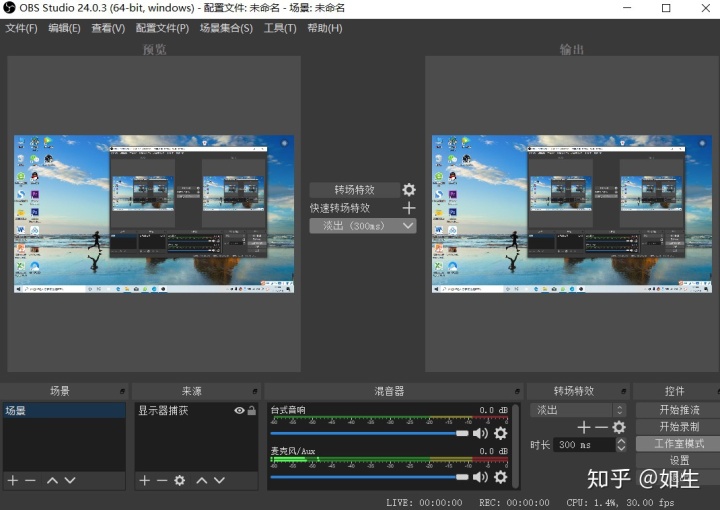Move source down with arrow icon
The height and width of the screenshot is (510, 720).
219,480
